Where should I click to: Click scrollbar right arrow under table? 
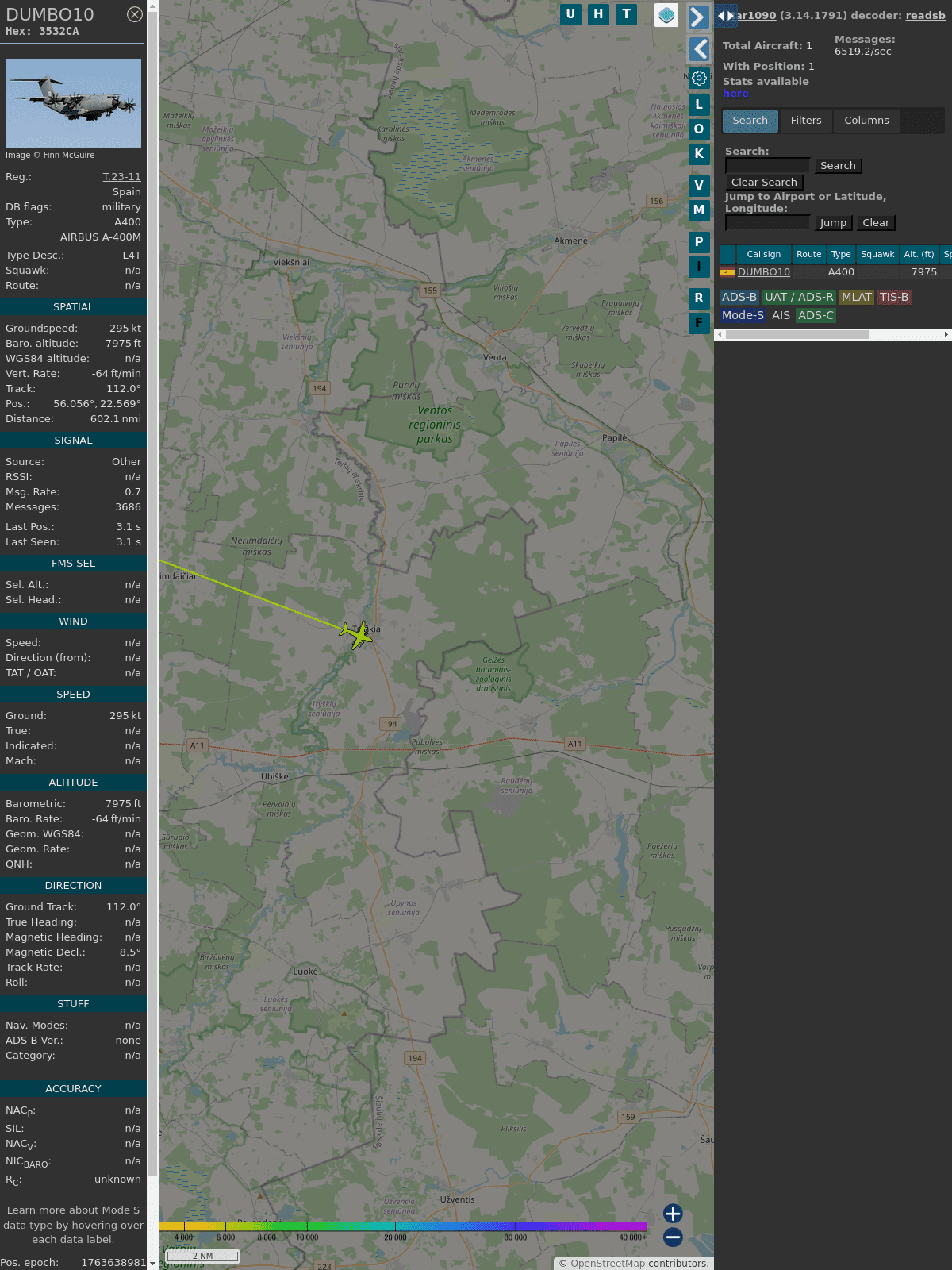pos(946,335)
